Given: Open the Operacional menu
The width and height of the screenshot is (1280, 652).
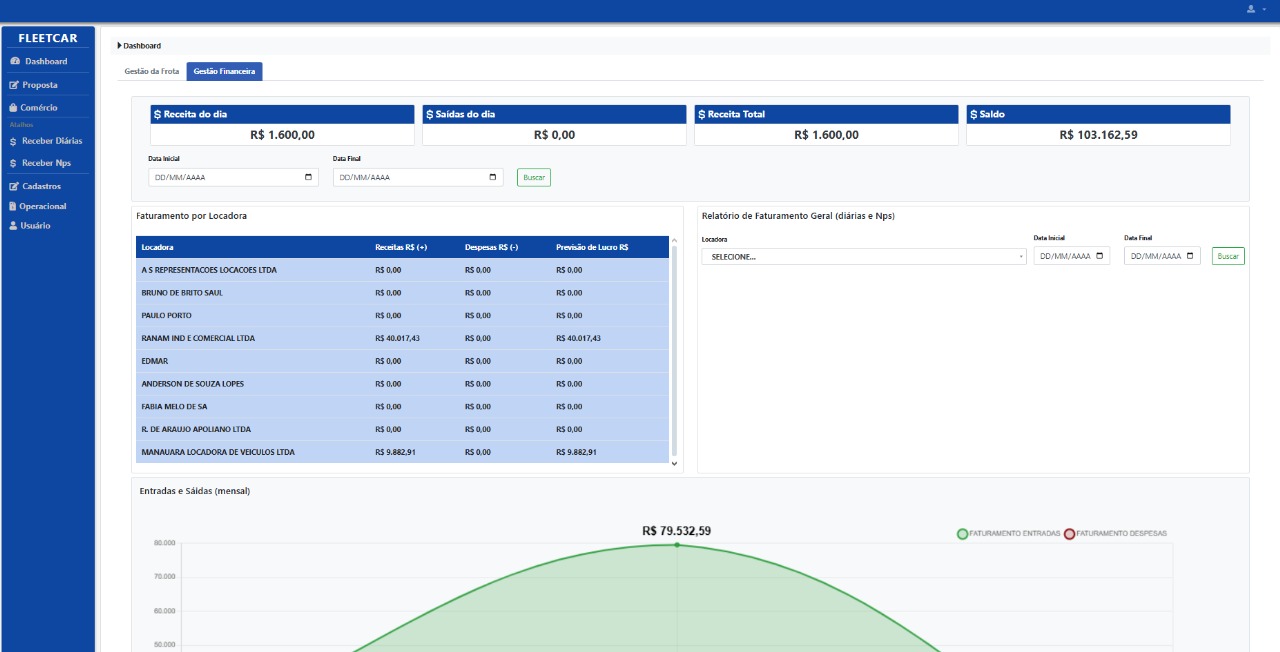Looking at the screenshot, I should coord(44,206).
